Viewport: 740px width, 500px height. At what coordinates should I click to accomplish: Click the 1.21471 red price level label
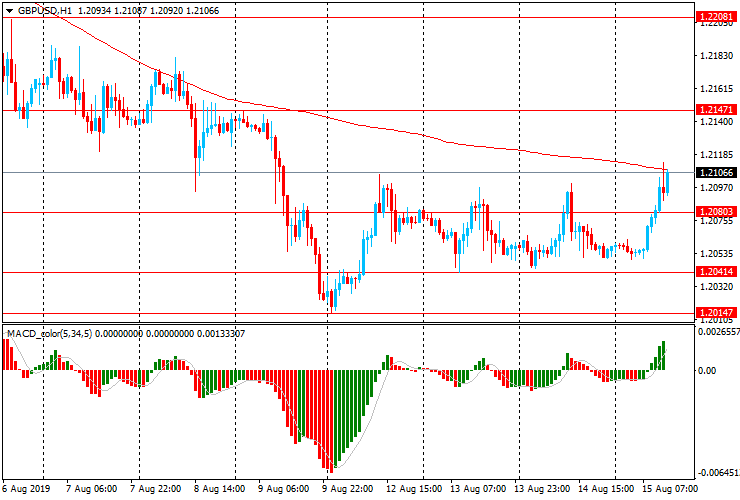point(716,110)
